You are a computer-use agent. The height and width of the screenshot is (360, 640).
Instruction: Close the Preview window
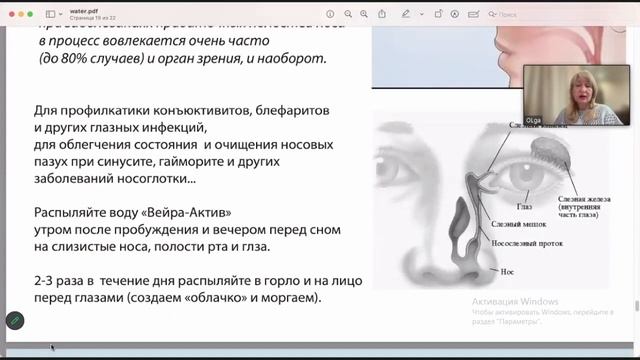pyautogui.click(x=12, y=14)
